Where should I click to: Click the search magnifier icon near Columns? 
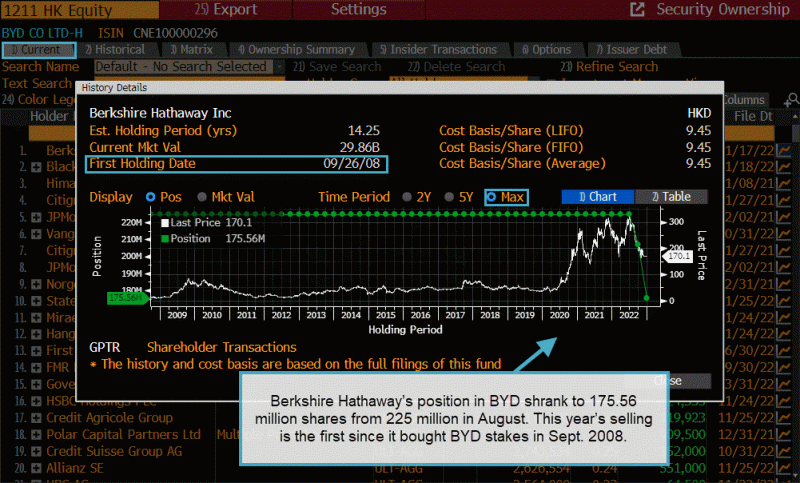(x=791, y=99)
